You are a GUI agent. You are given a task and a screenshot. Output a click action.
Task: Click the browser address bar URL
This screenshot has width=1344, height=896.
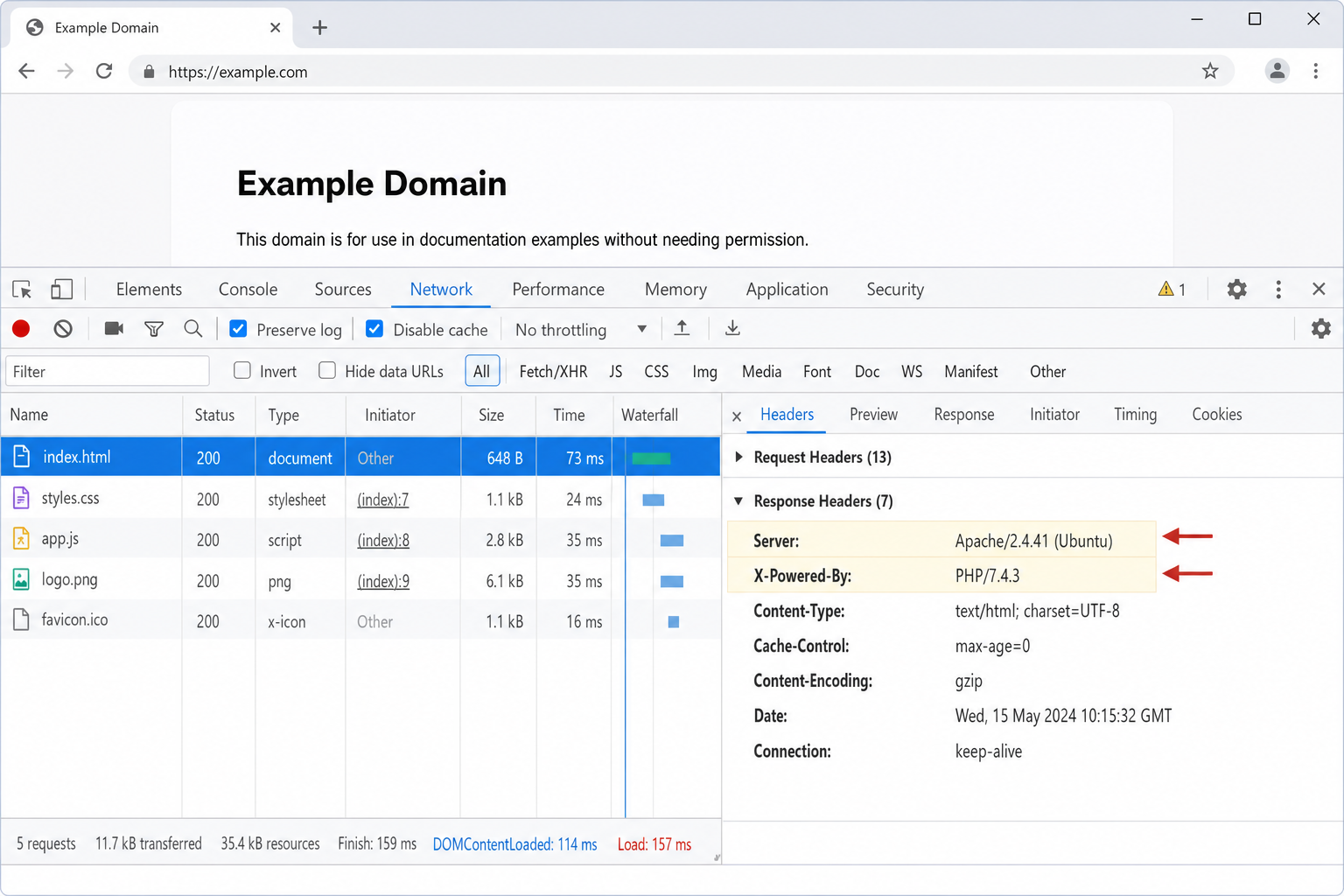tap(238, 72)
